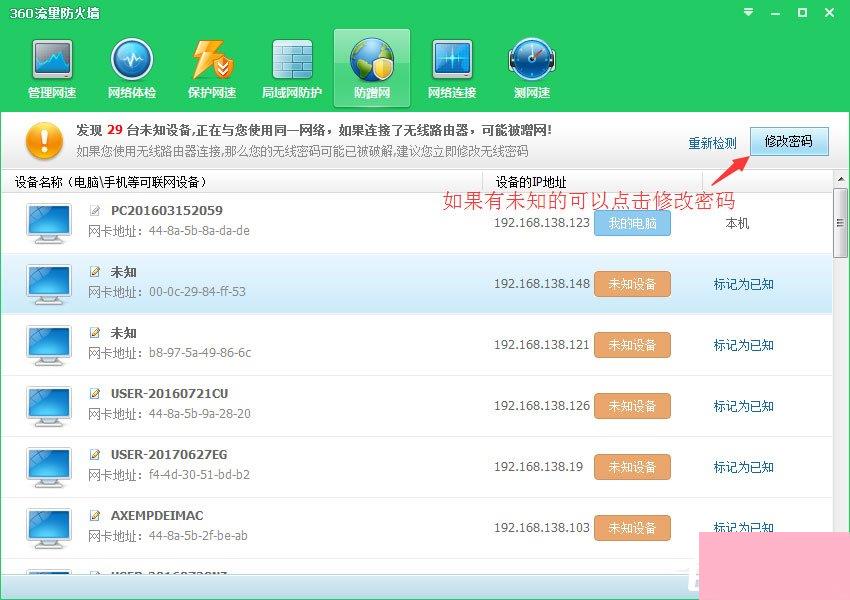Click the 设备名称 column header

click(x=241, y=182)
